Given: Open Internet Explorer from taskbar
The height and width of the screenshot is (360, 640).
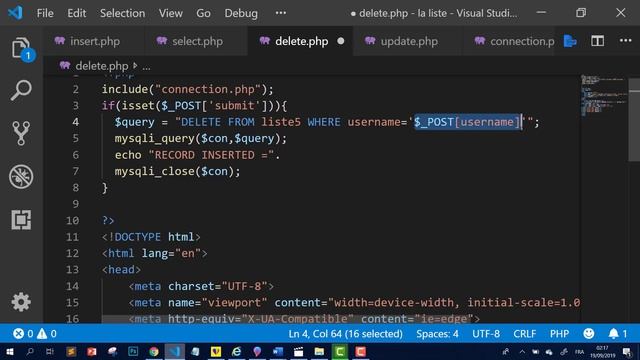Looking at the screenshot, I should point(237,351).
